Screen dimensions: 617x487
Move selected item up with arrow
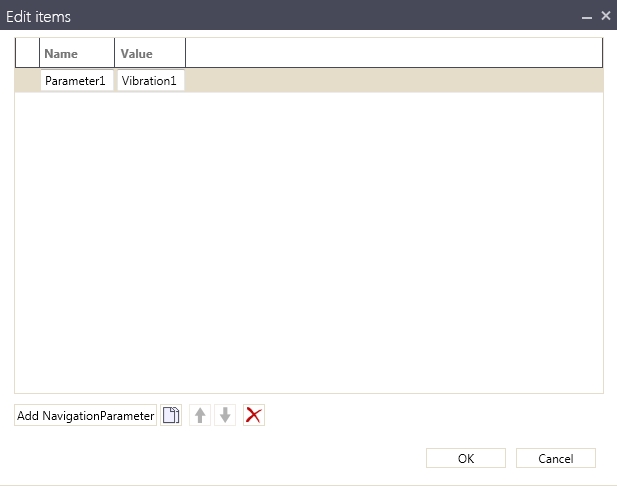point(200,416)
